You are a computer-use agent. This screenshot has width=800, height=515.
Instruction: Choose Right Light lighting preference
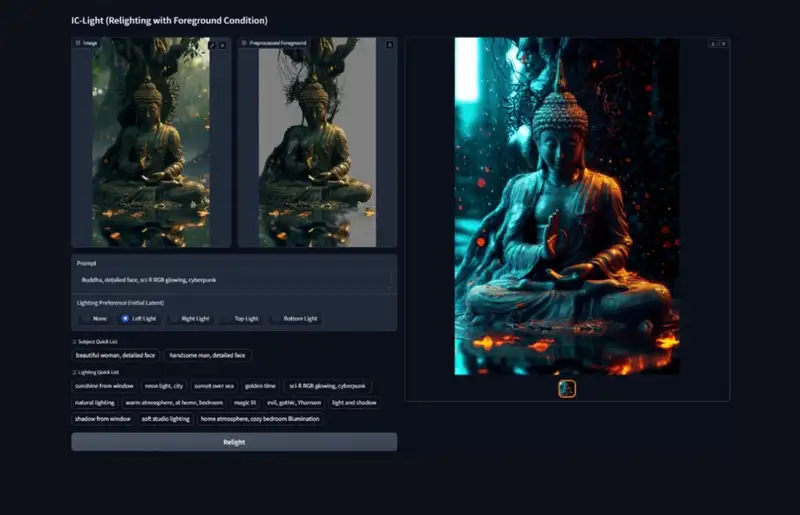tap(190, 318)
